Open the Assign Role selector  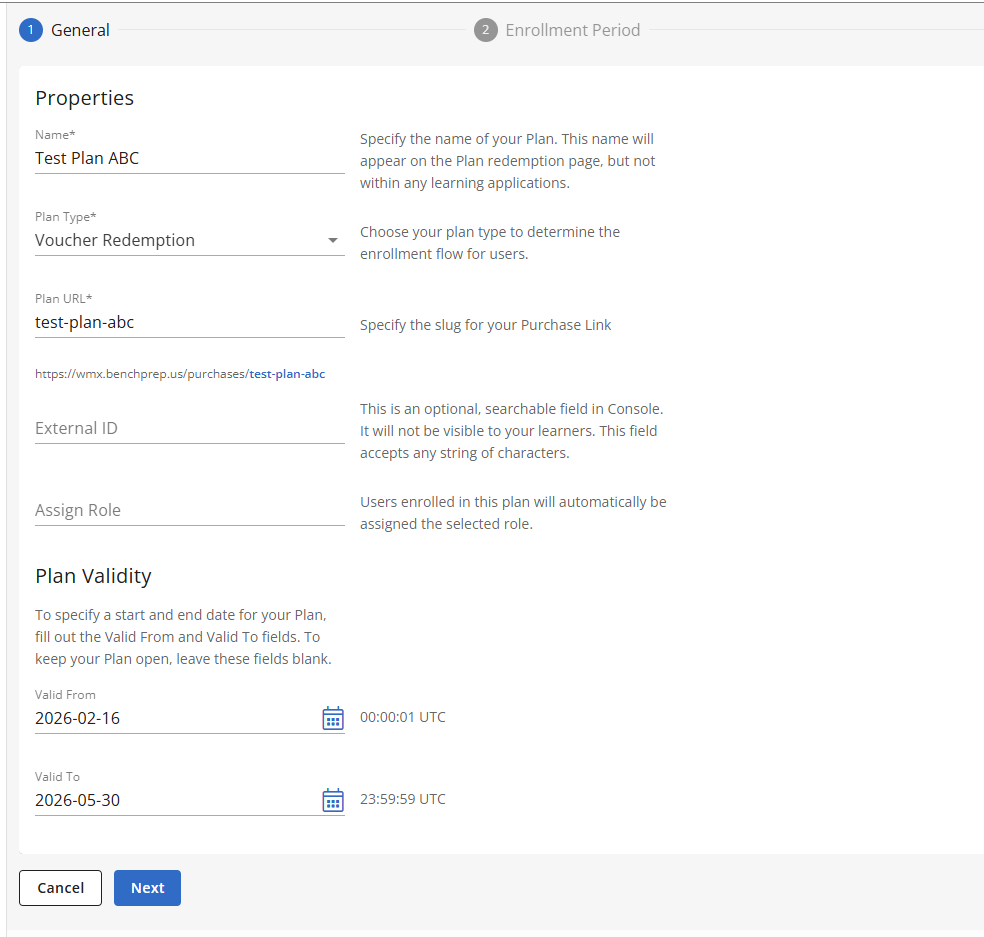[189, 510]
